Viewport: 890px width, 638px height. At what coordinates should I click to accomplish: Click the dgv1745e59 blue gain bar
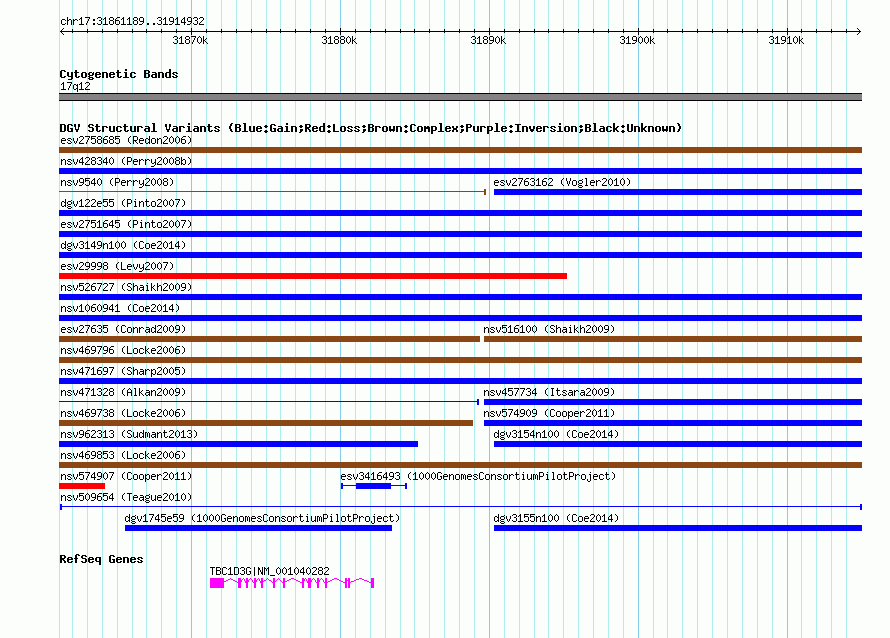tap(258, 528)
